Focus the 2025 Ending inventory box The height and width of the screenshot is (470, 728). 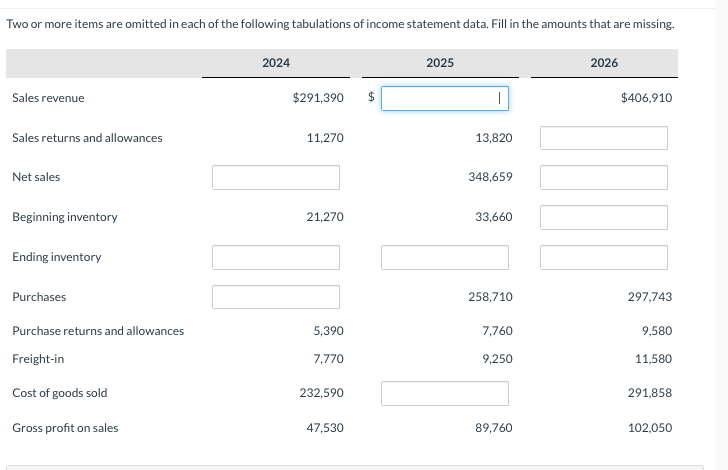tap(445, 257)
